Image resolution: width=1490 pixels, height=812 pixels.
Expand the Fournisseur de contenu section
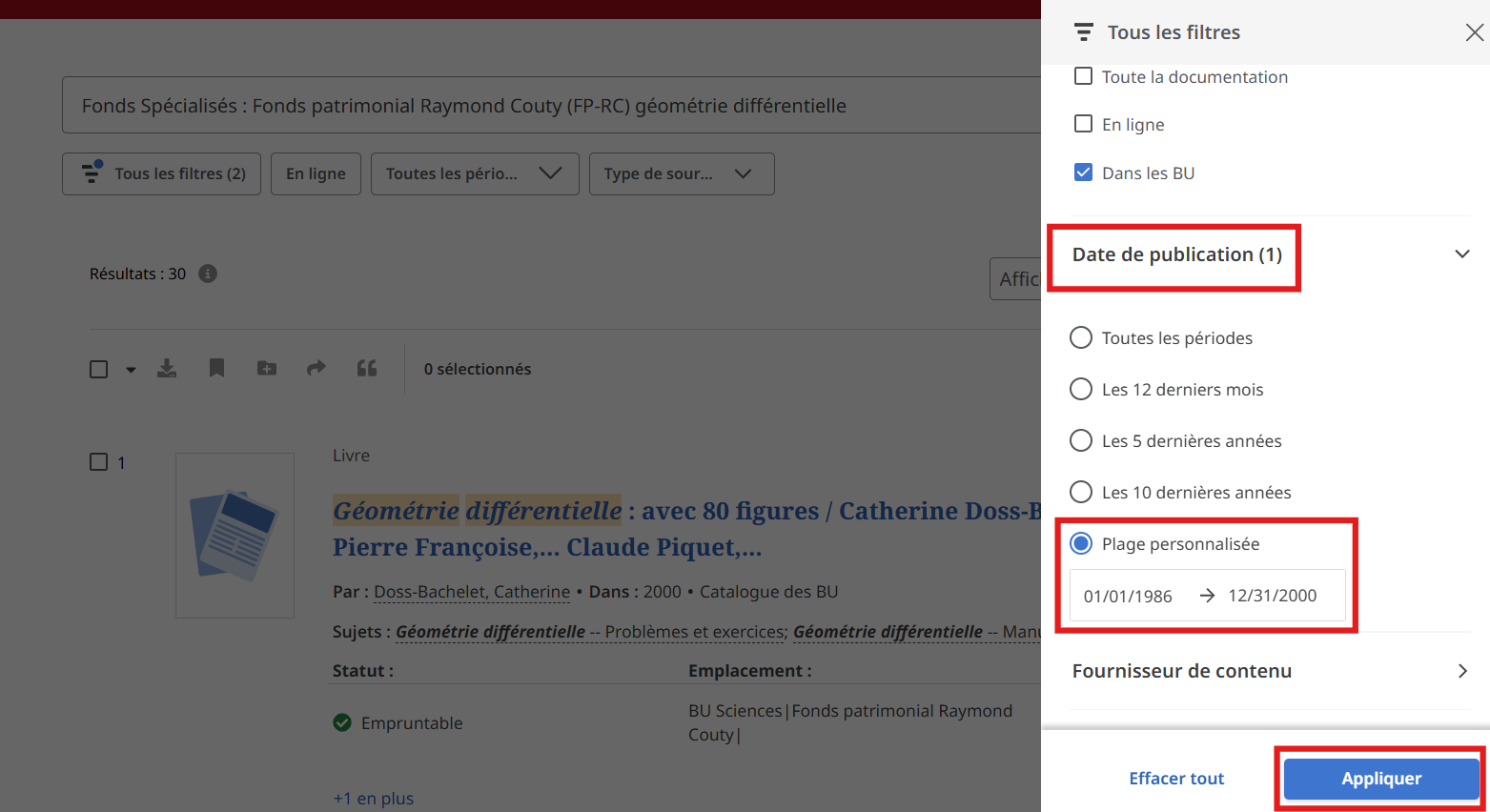coord(1461,671)
